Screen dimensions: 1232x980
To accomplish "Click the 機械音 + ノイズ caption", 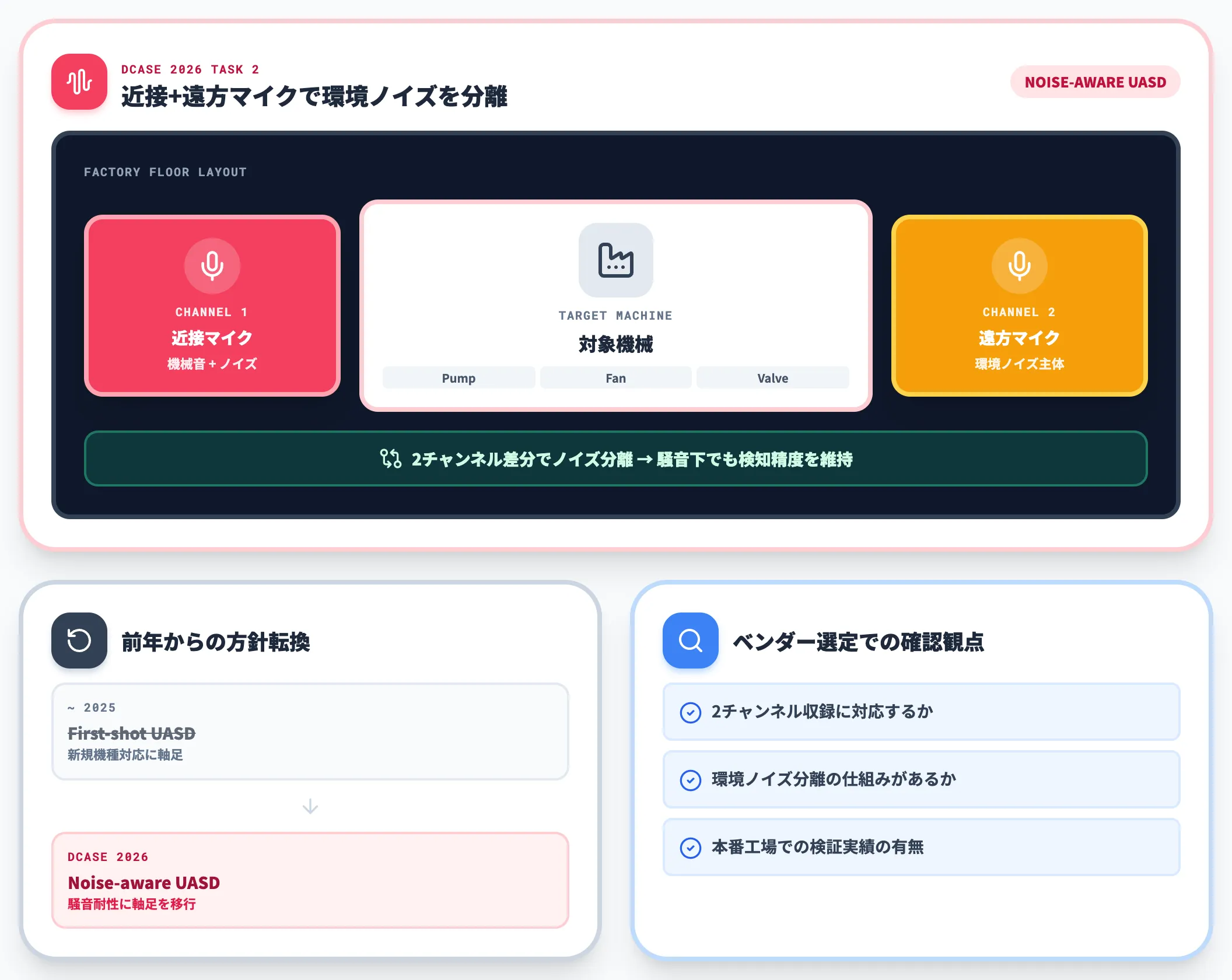I will click(x=212, y=364).
